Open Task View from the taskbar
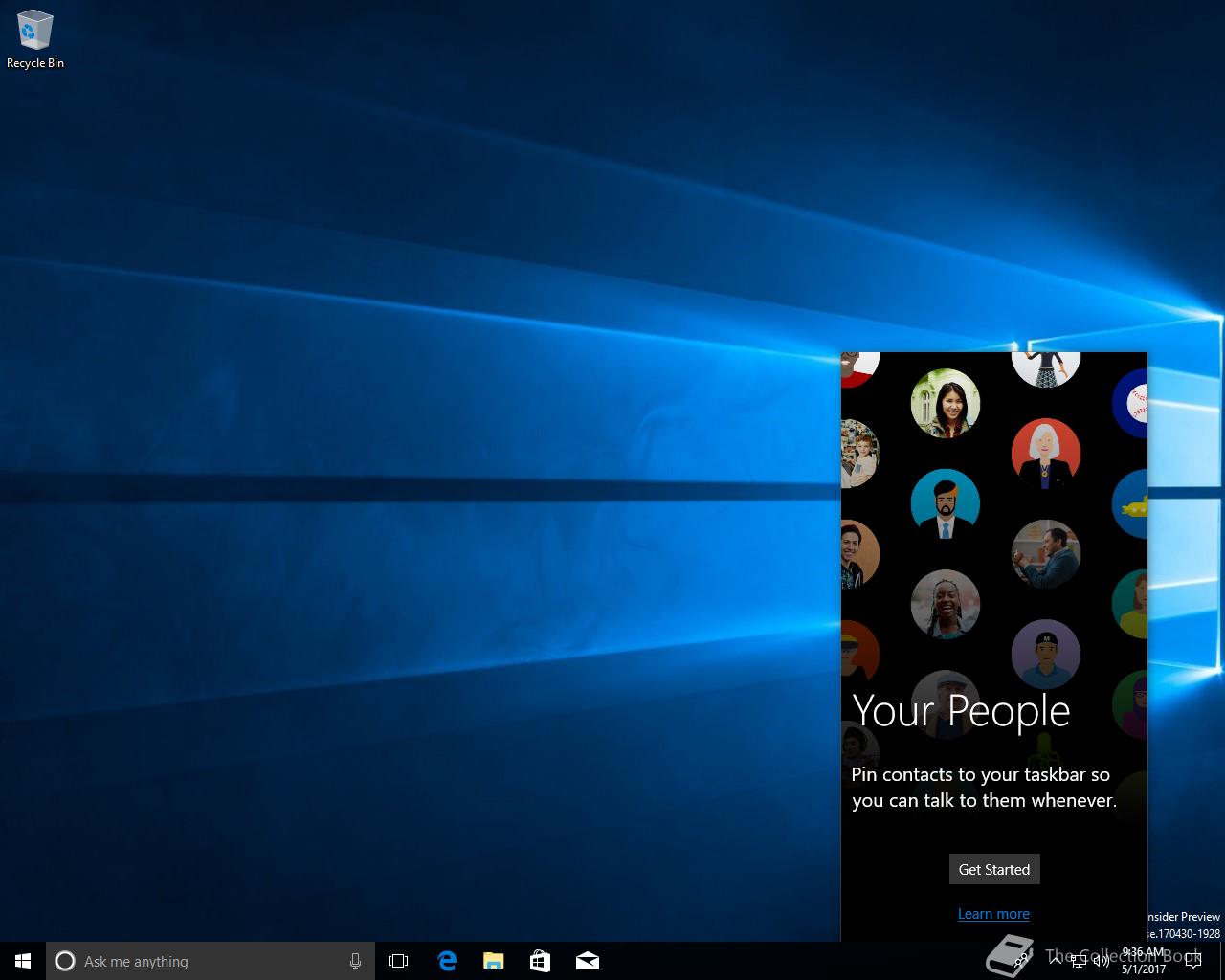1225x980 pixels. [x=398, y=961]
